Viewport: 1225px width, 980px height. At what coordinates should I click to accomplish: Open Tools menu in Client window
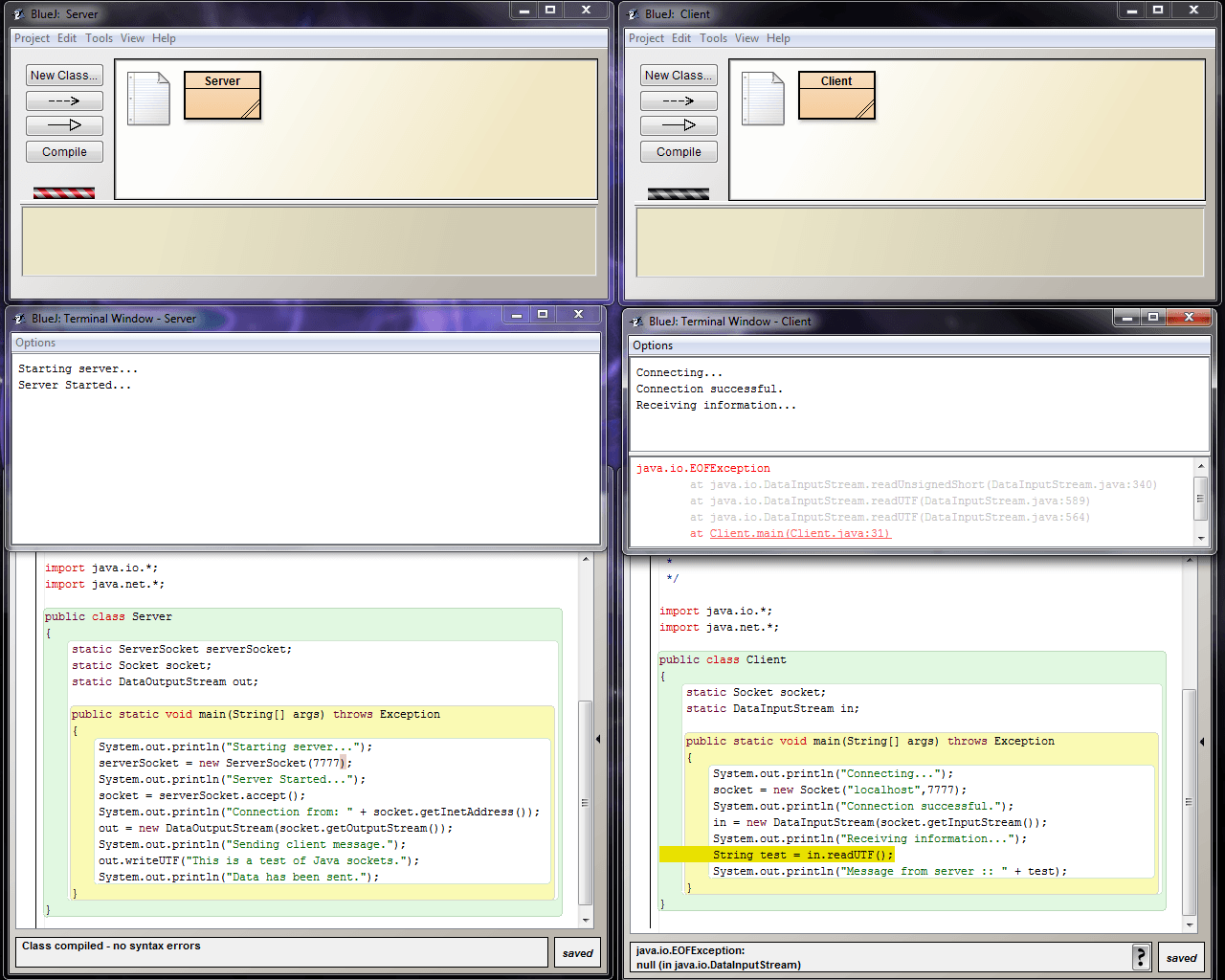coord(713,38)
